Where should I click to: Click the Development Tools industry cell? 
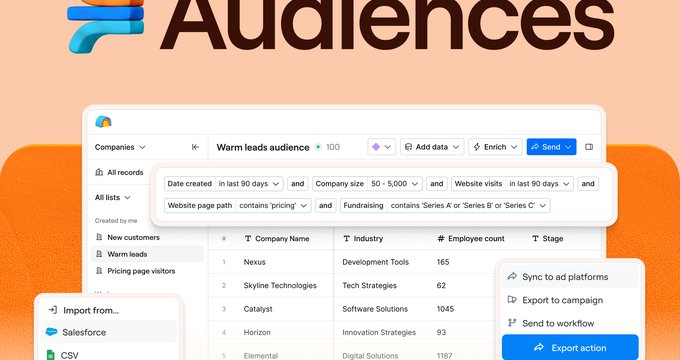(x=376, y=262)
